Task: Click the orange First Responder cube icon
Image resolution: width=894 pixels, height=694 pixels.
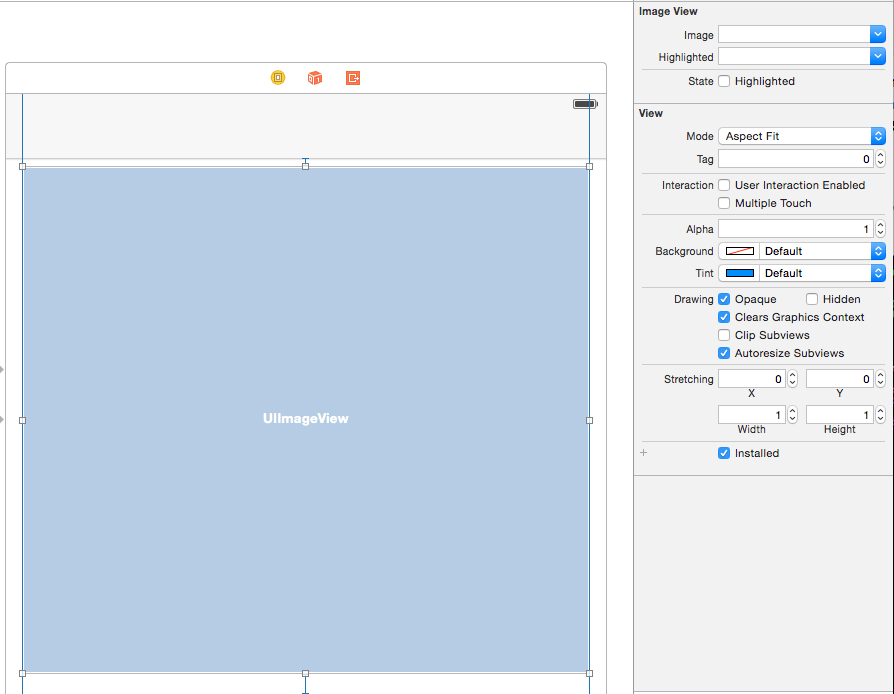Action: (x=315, y=78)
